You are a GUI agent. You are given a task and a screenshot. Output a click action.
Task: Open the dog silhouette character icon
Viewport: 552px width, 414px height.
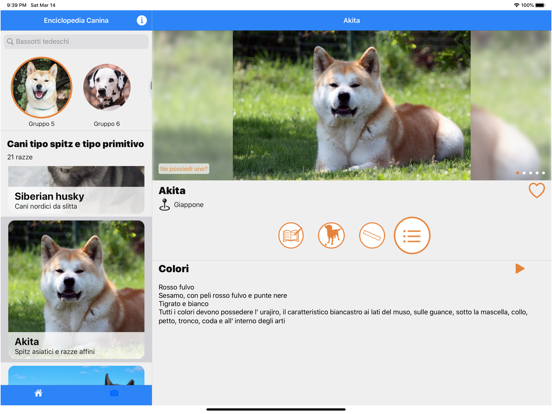[x=331, y=235]
